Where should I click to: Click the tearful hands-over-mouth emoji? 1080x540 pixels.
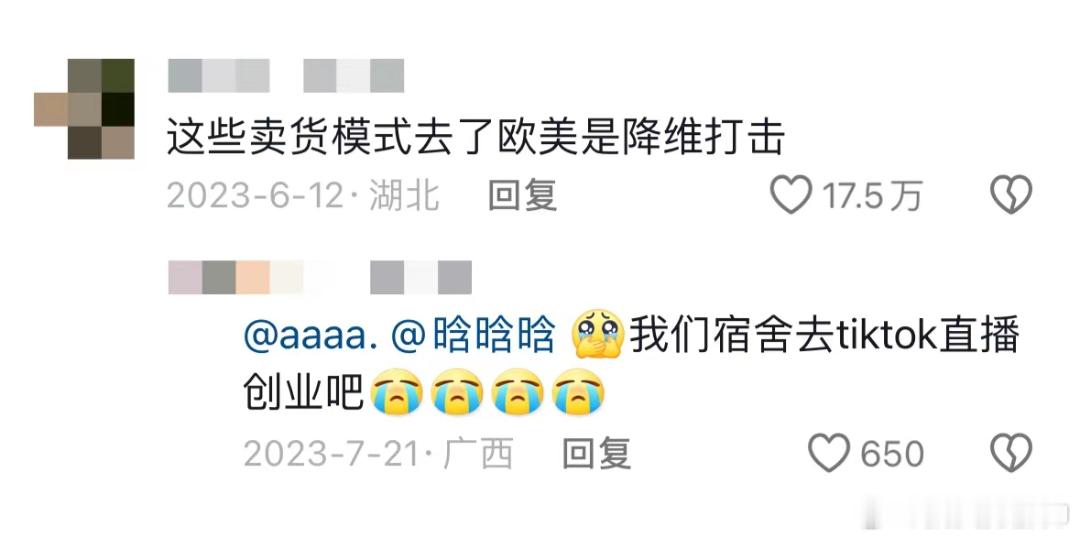tap(598, 334)
